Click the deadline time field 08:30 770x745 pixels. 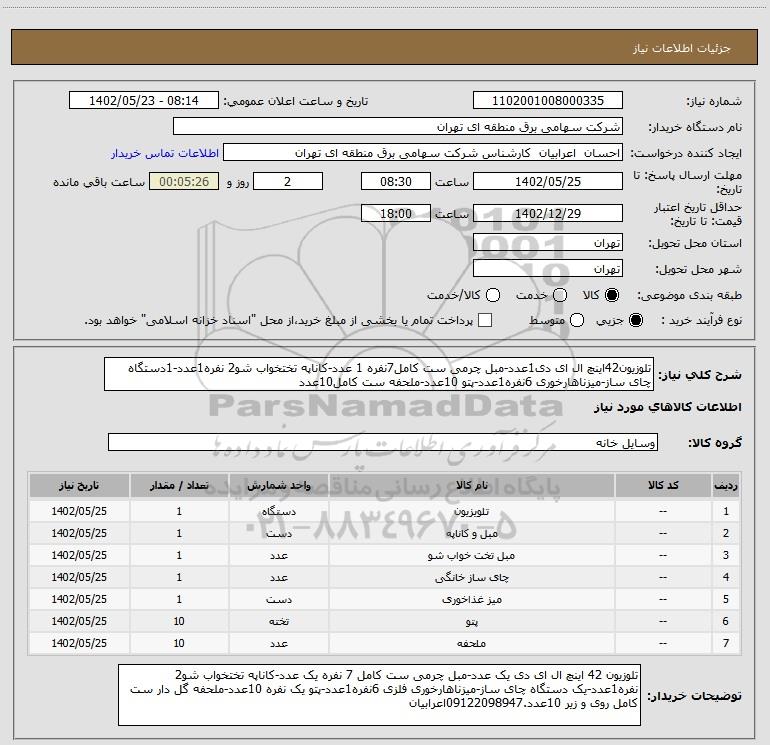[x=396, y=181]
